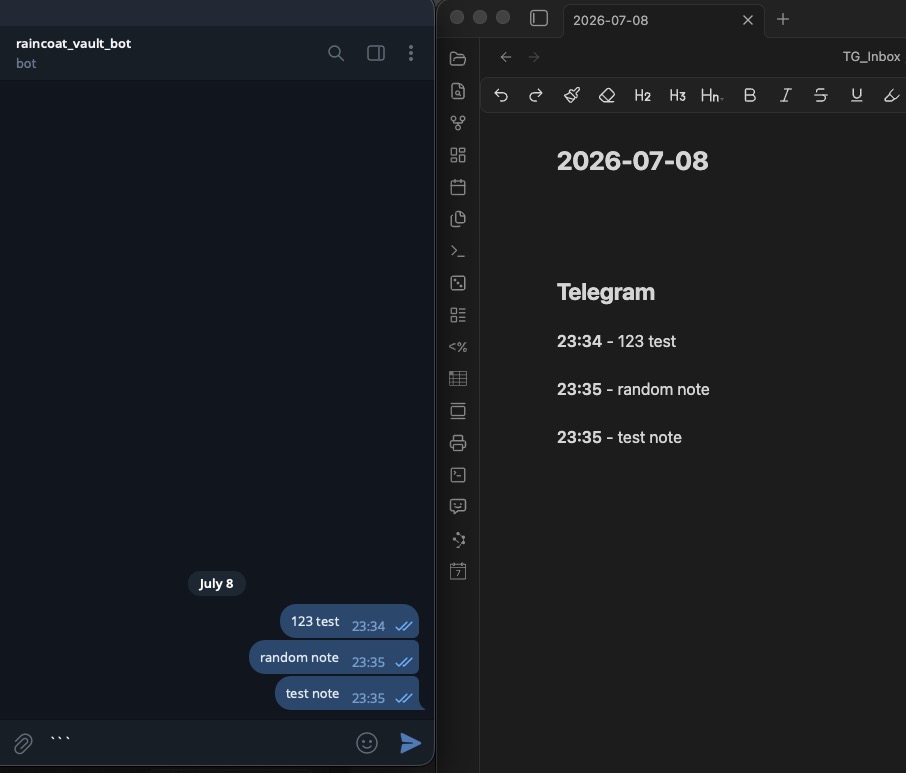Click the line '23:35 - test note'

[x=619, y=437]
